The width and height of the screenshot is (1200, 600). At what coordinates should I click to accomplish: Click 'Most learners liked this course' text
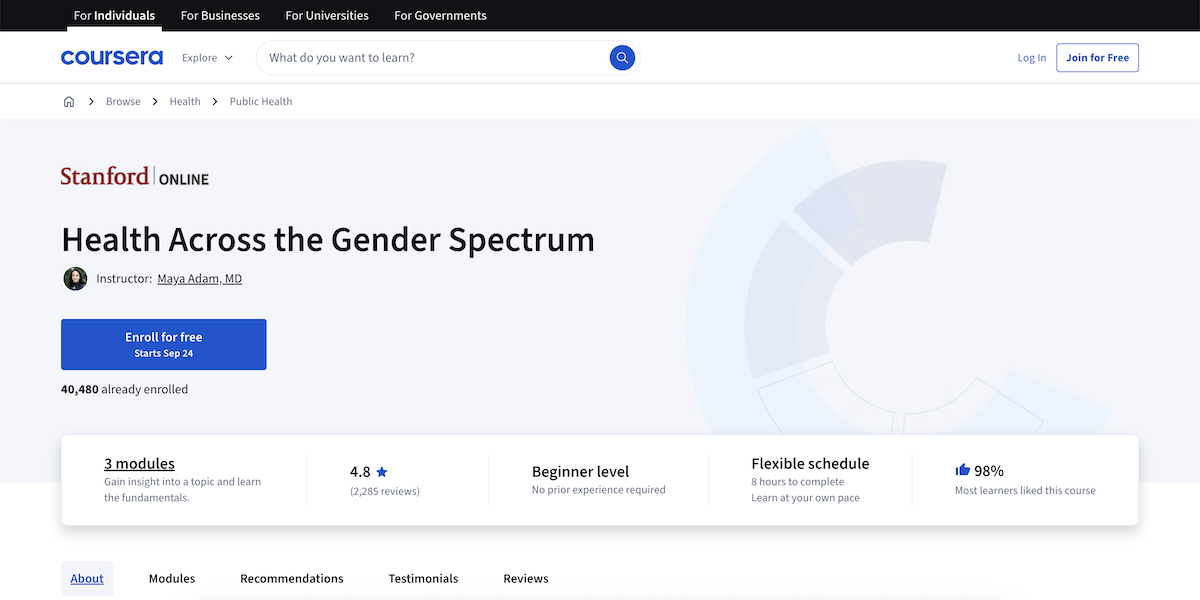1025,491
